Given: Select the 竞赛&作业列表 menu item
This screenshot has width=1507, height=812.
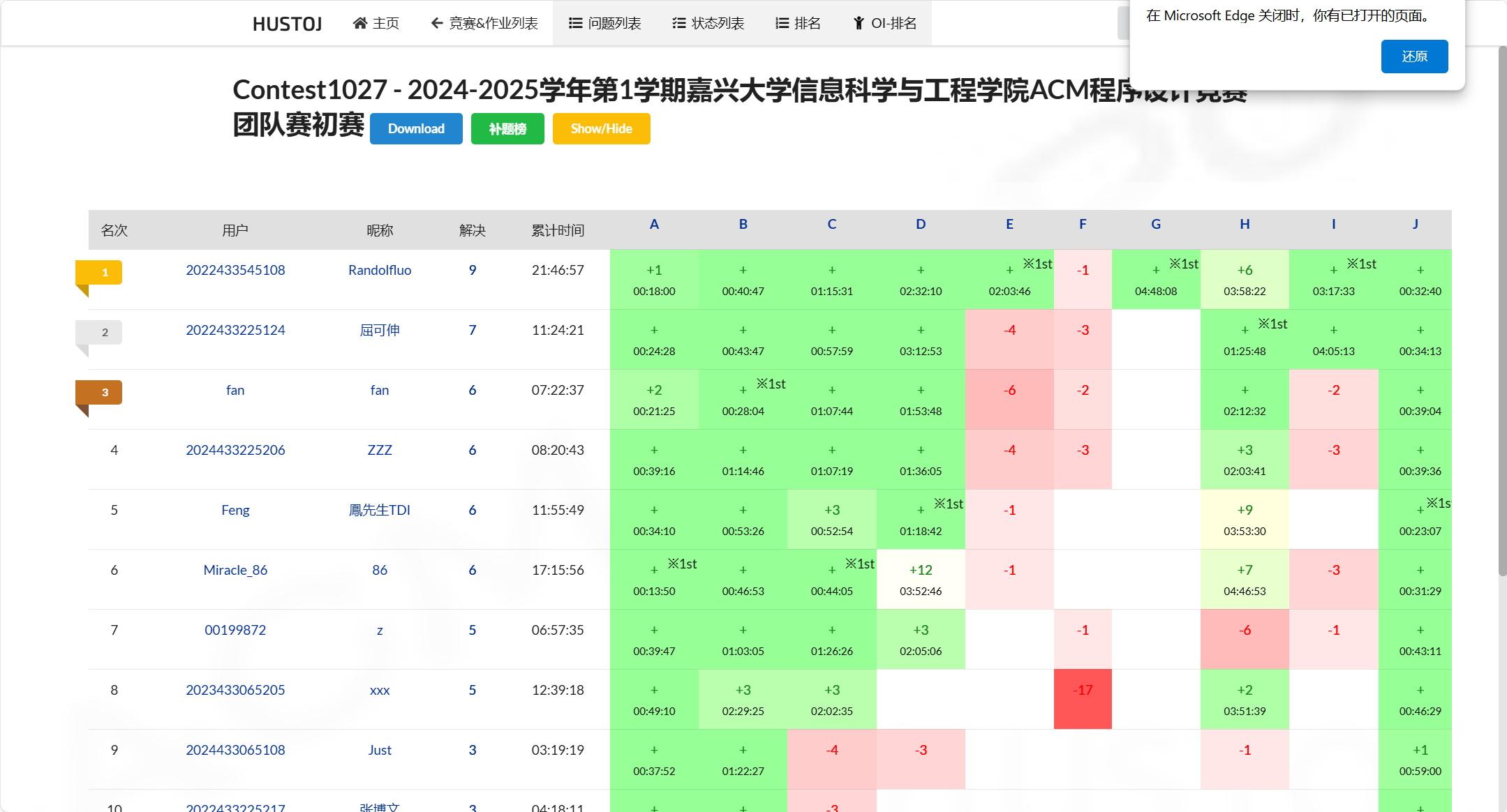Looking at the screenshot, I should click(492, 22).
